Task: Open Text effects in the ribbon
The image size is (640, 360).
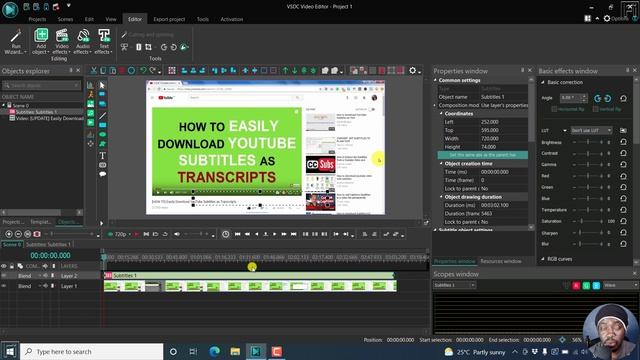Action: pos(104,42)
